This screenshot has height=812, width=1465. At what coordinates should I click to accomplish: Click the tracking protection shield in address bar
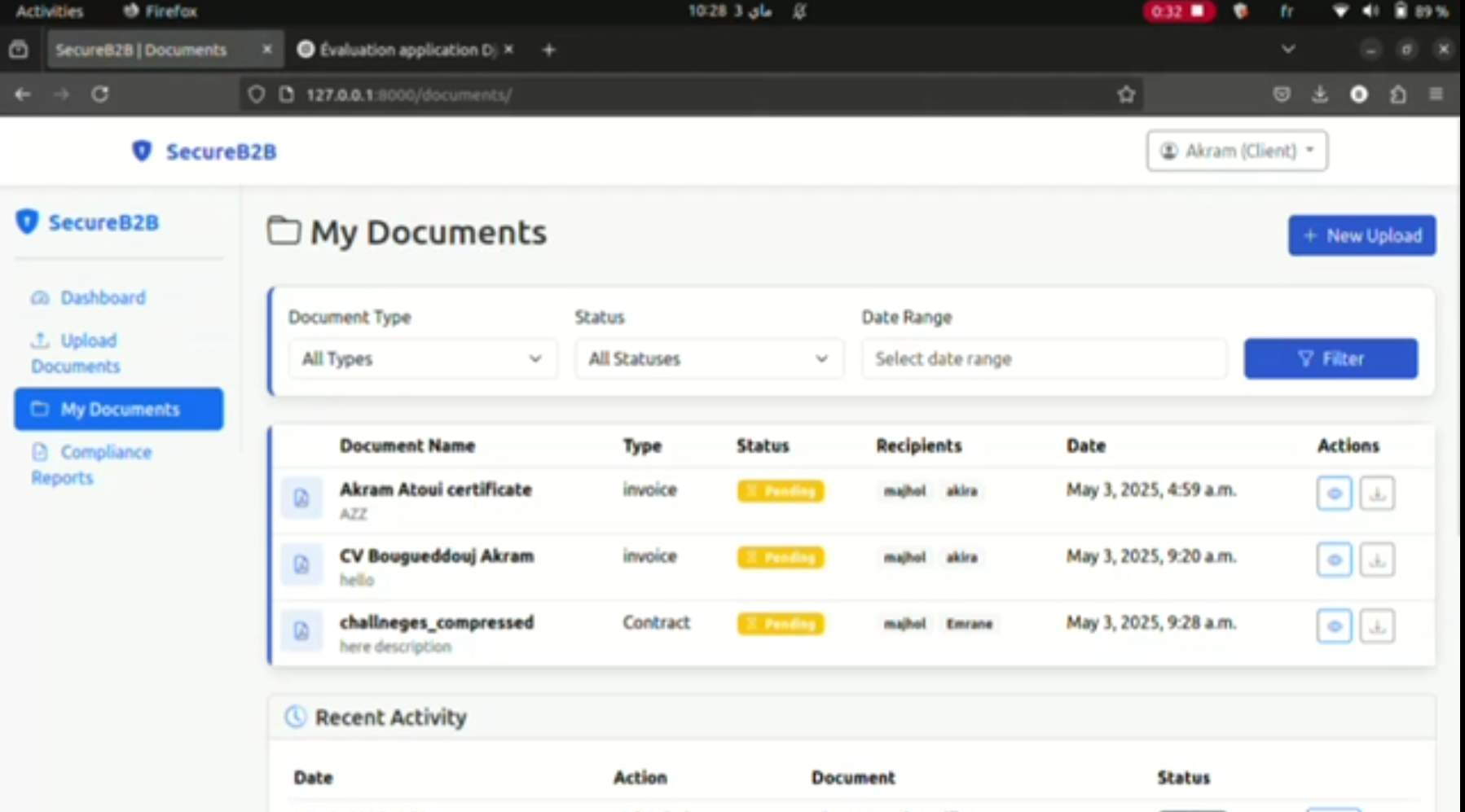tap(256, 94)
